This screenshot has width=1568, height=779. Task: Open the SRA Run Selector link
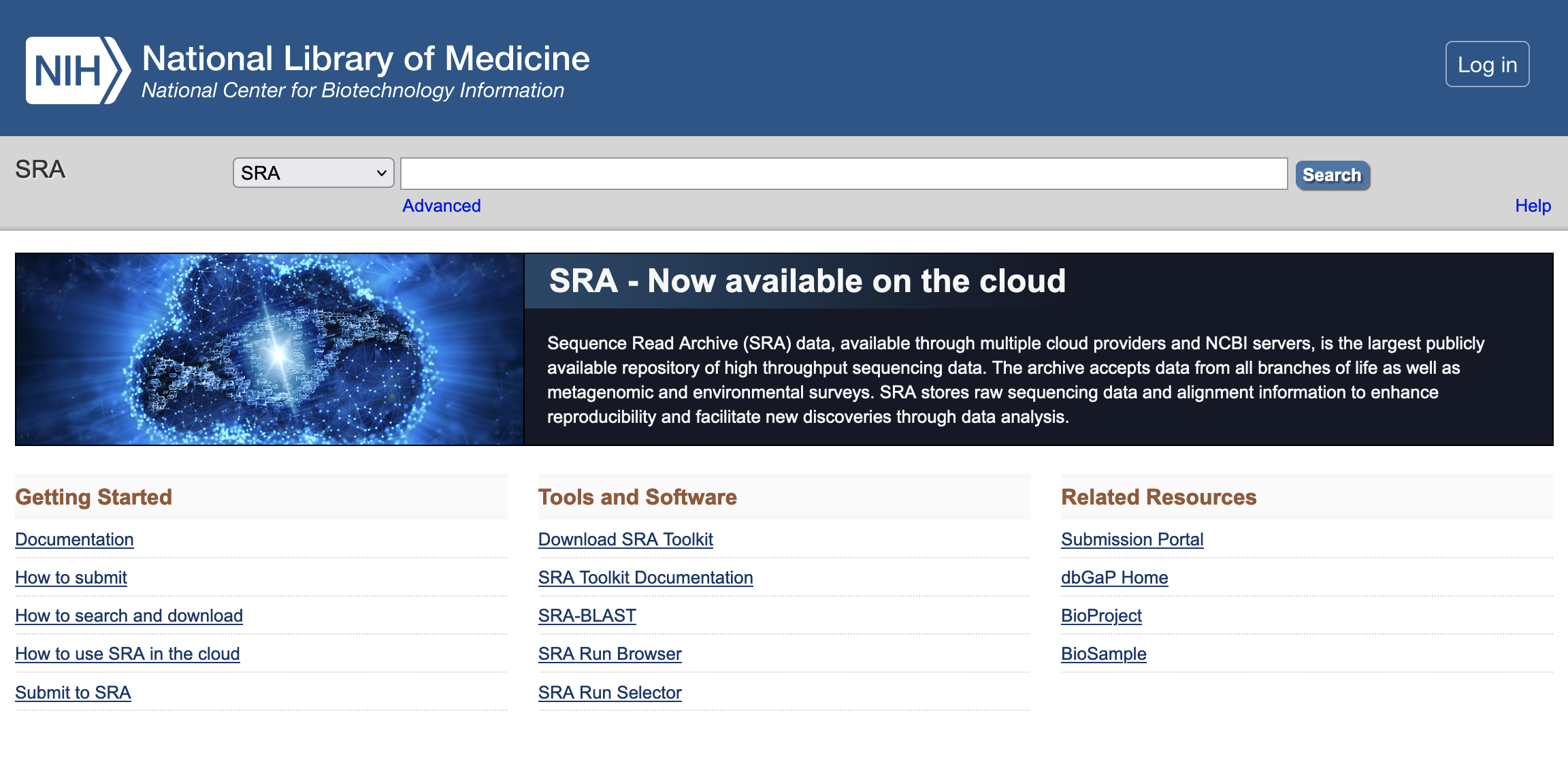pyautogui.click(x=609, y=693)
